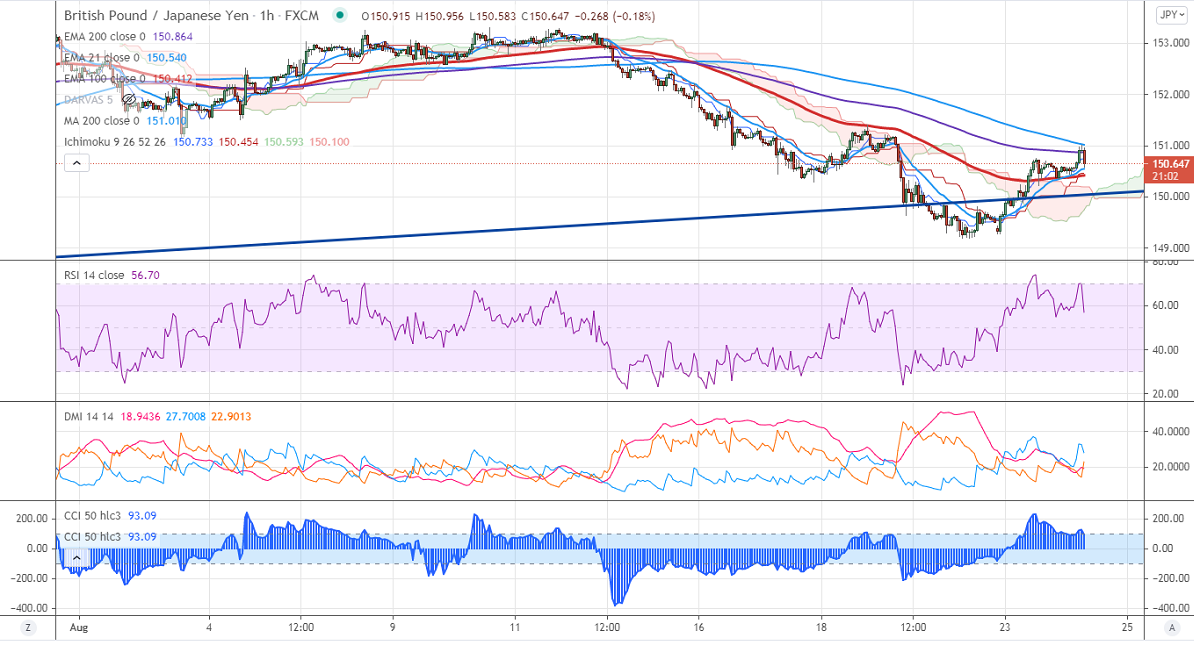Image resolution: width=1194 pixels, height=646 pixels.
Task: Click the Ichimoku value 150.733
Action: [x=193, y=142]
